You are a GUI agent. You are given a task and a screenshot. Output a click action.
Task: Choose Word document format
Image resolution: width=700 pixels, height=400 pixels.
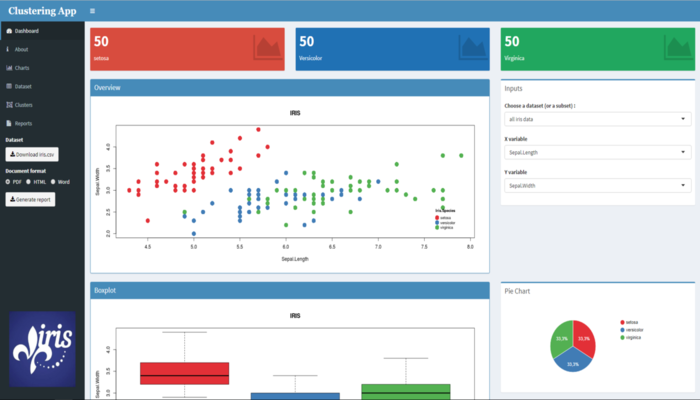coord(53,182)
